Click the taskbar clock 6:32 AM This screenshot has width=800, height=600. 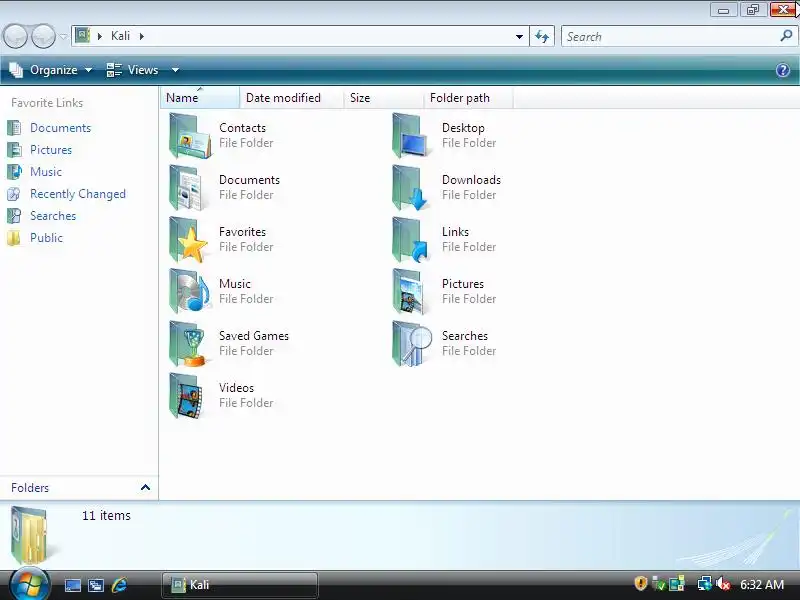762,584
